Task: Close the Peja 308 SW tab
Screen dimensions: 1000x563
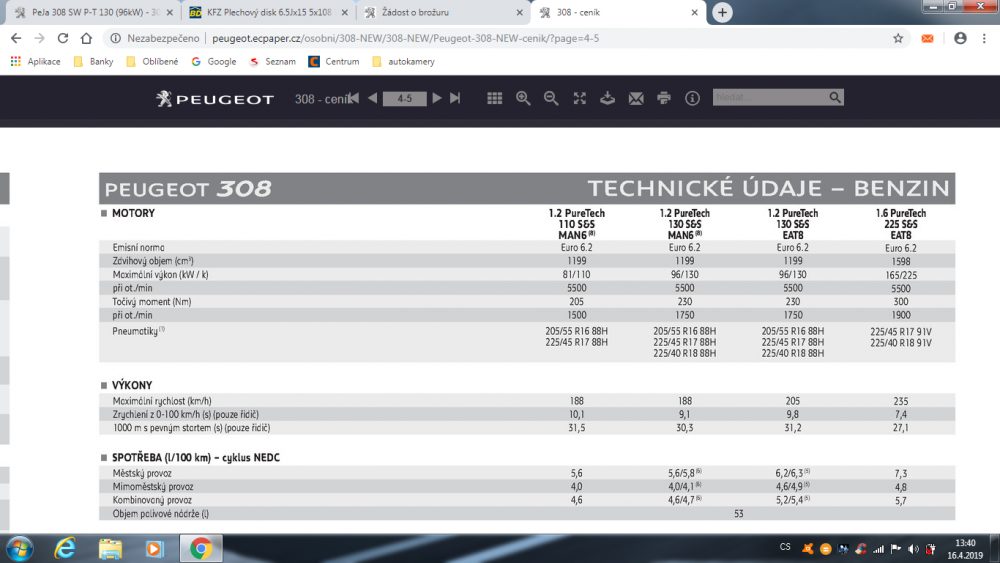Action: click(x=170, y=12)
